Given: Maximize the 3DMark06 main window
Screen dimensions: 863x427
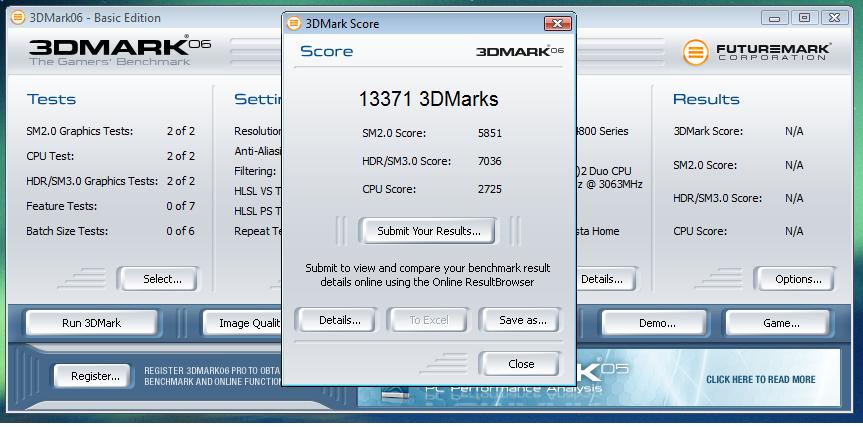Looking at the screenshot, I should point(805,18).
